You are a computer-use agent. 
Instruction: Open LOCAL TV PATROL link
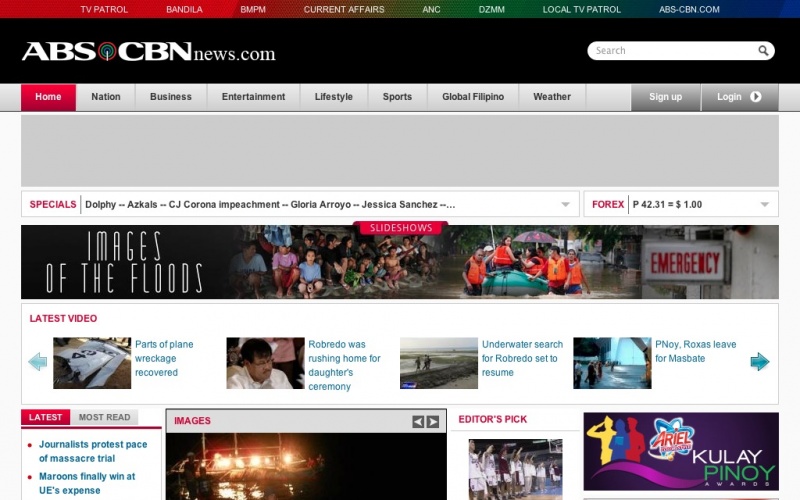(582, 9)
